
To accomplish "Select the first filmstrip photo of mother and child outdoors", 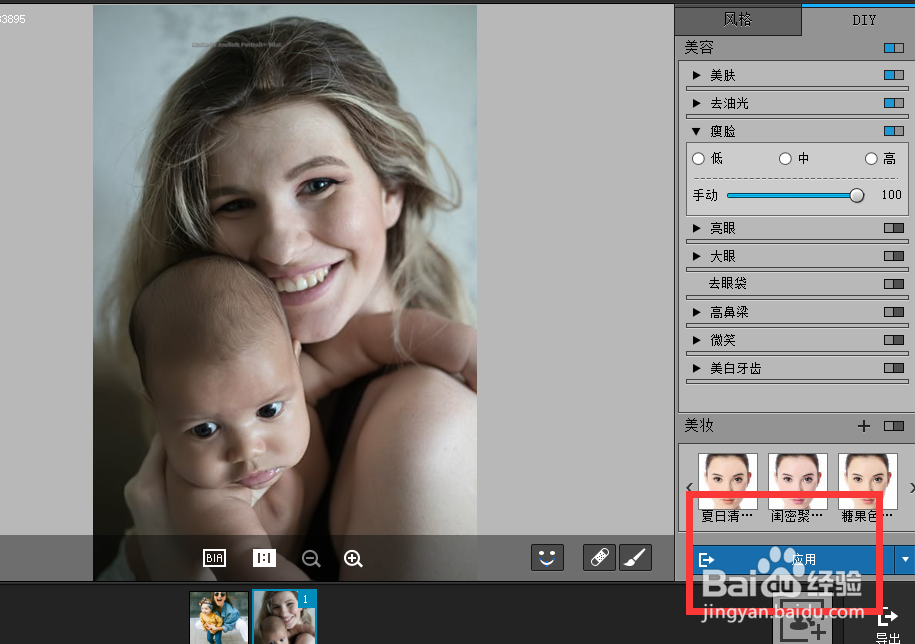I will (x=219, y=617).
